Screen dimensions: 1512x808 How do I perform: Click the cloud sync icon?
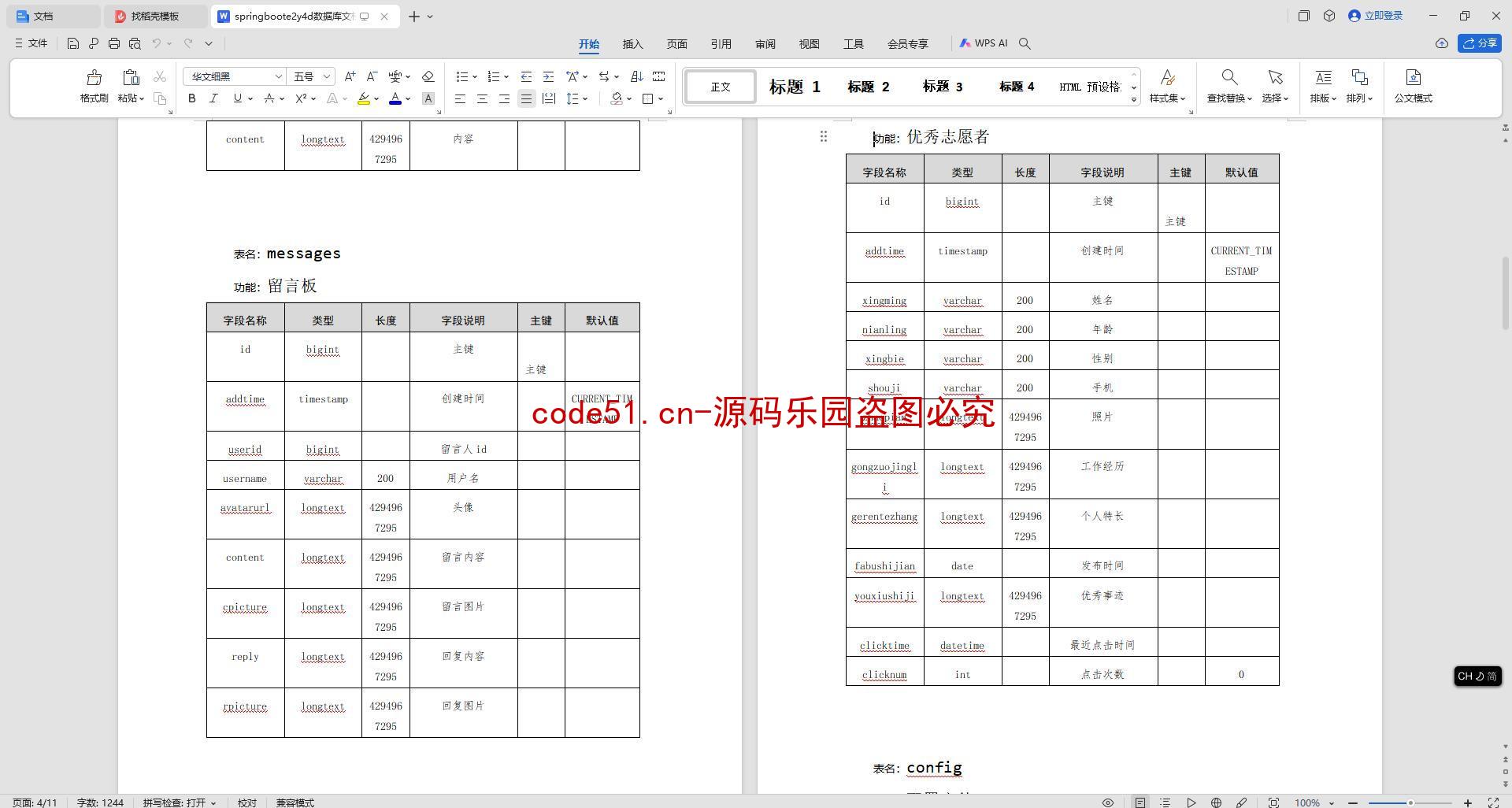[x=1441, y=43]
